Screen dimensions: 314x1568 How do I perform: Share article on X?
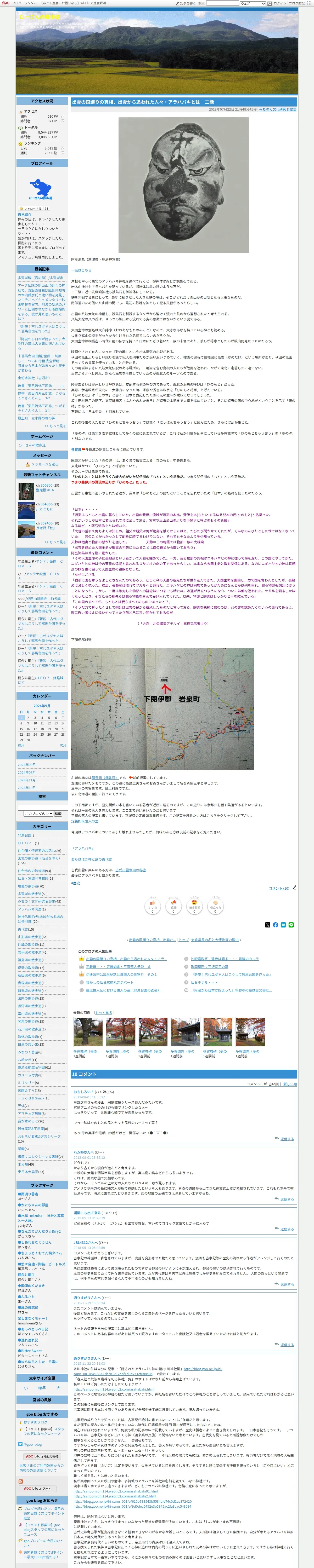pos(267,925)
